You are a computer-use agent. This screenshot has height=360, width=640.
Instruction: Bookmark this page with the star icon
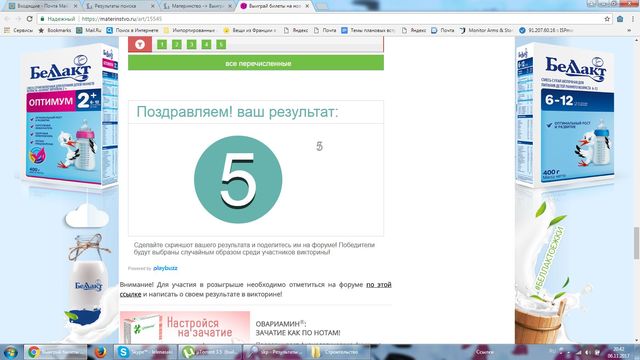point(607,19)
